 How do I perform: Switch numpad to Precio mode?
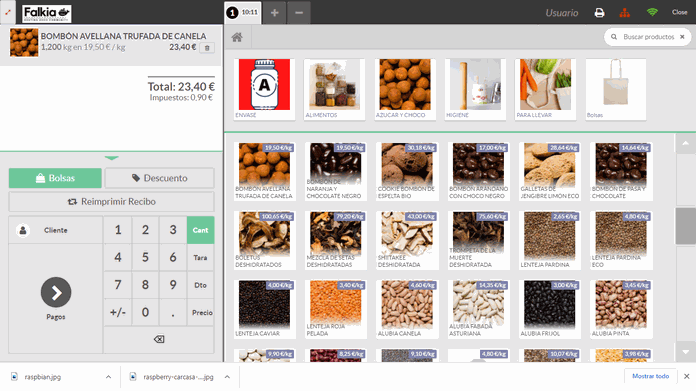(x=202, y=312)
